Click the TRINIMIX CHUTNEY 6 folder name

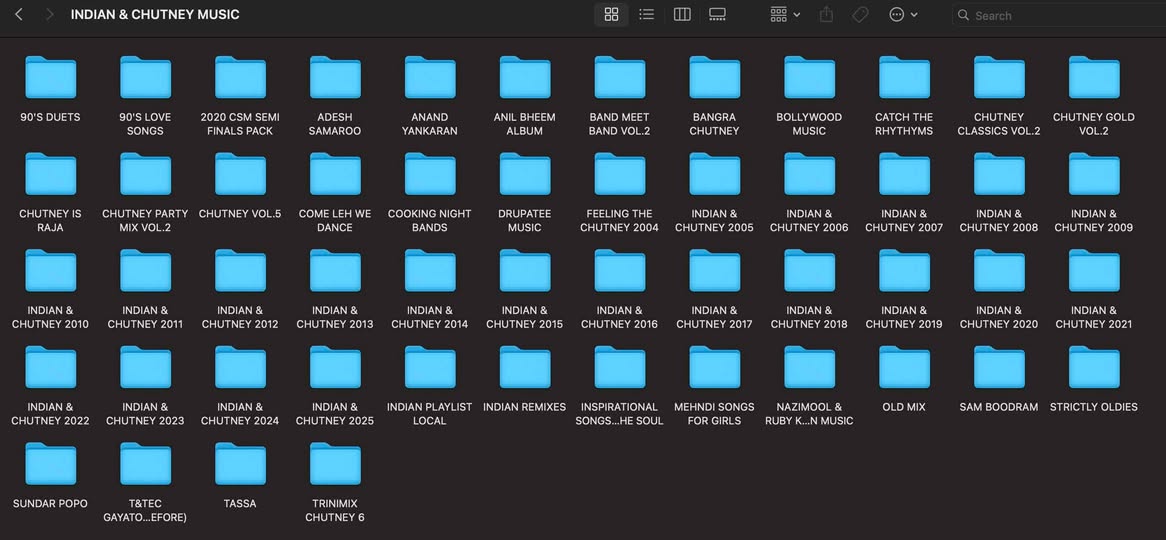tap(335, 511)
